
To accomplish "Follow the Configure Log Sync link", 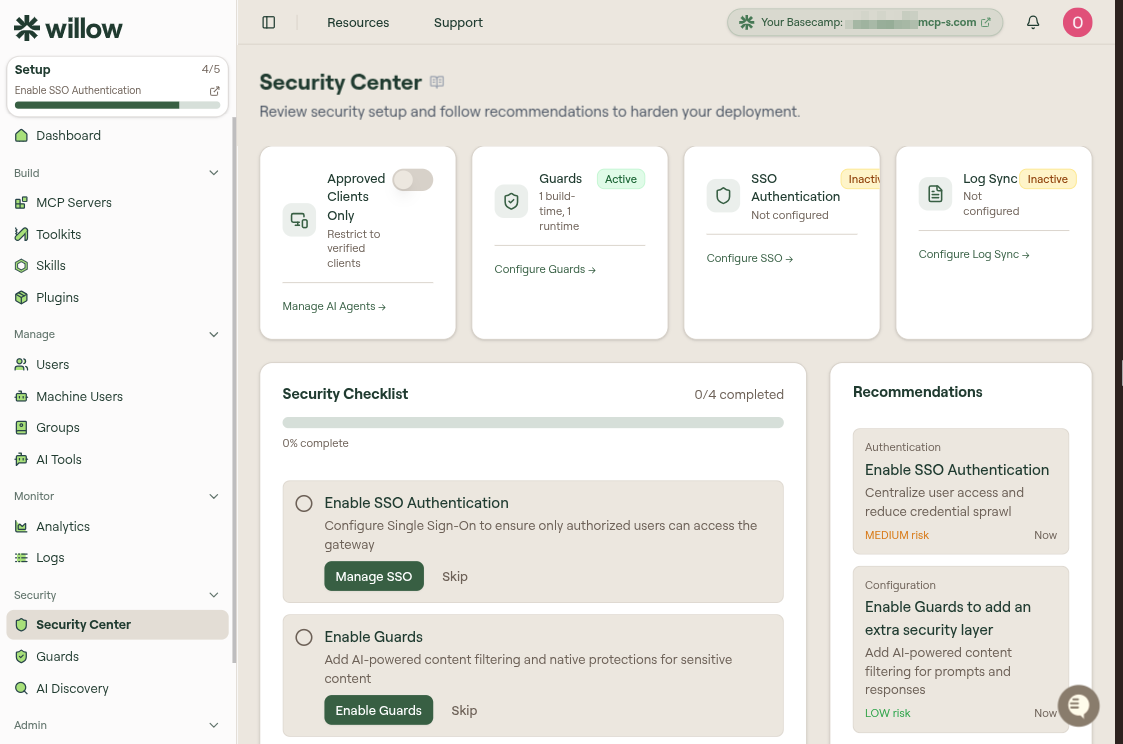I will click(x=974, y=254).
